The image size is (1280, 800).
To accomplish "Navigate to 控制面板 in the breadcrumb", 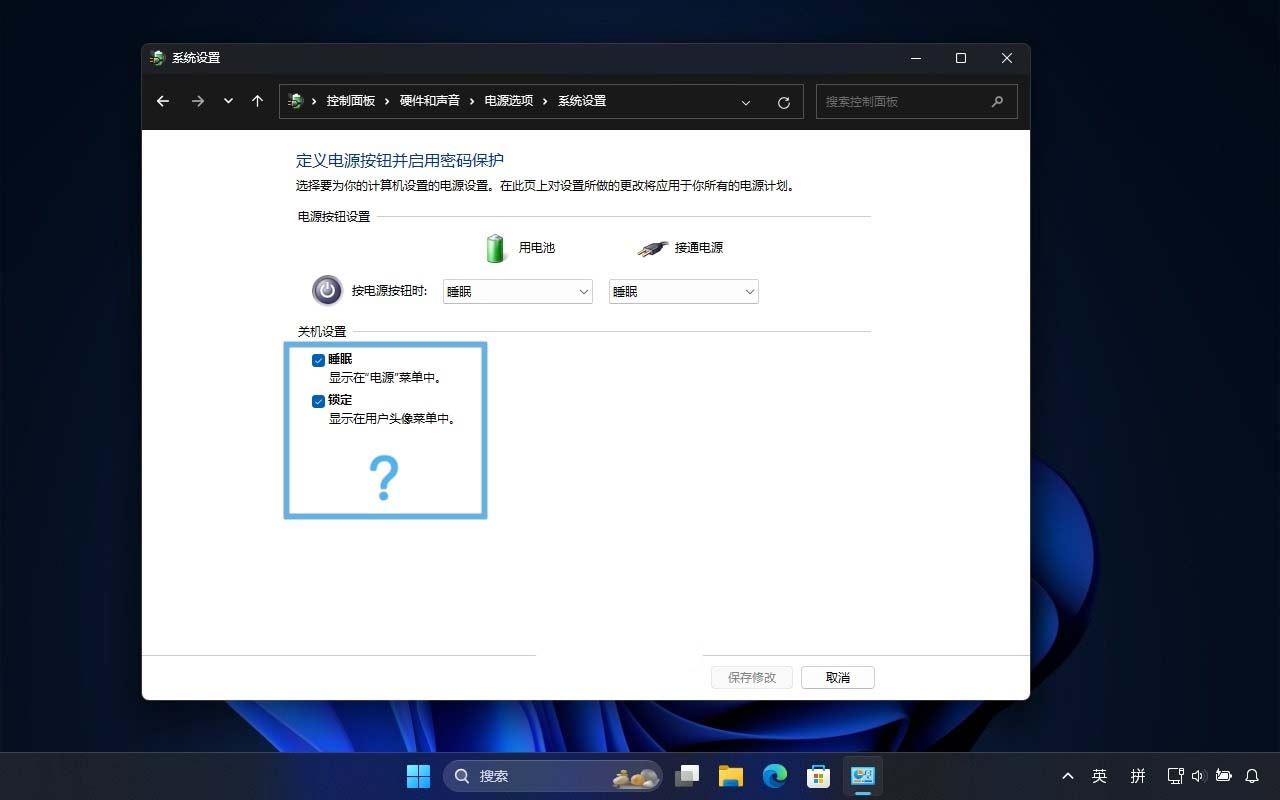I will (351, 101).
